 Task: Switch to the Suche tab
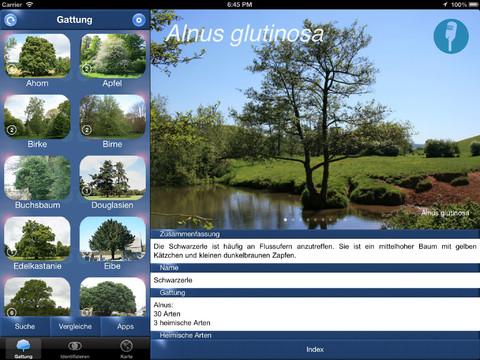click(25, 327)
